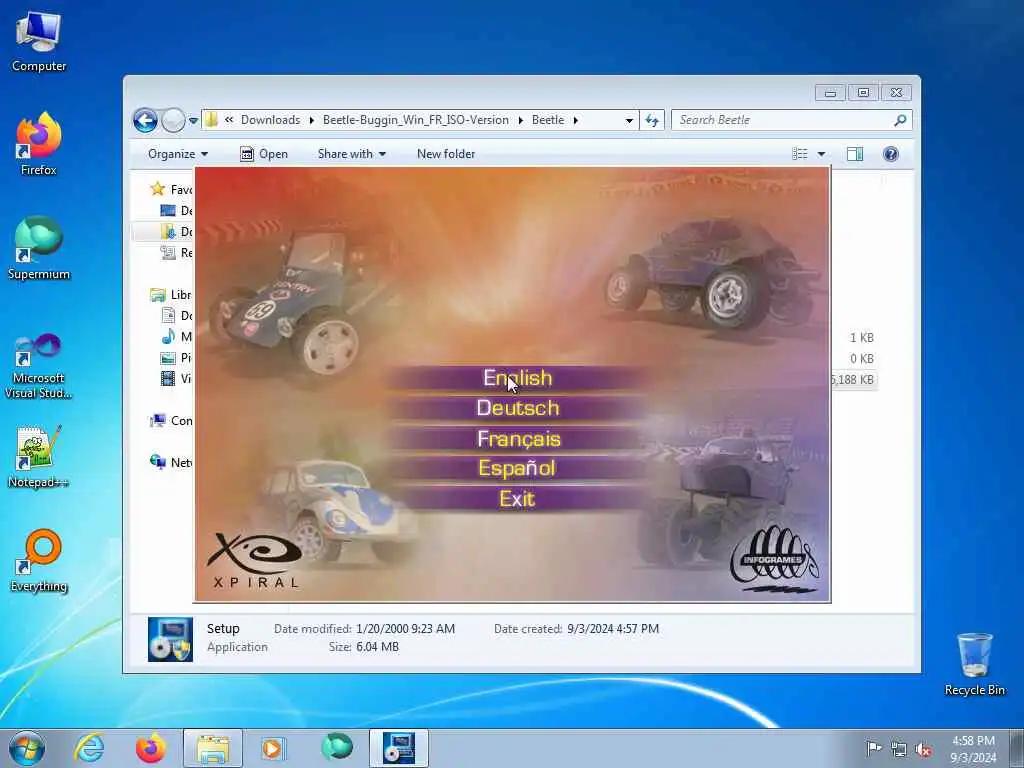Click the Action Center flag tray icon

[873, 749]
